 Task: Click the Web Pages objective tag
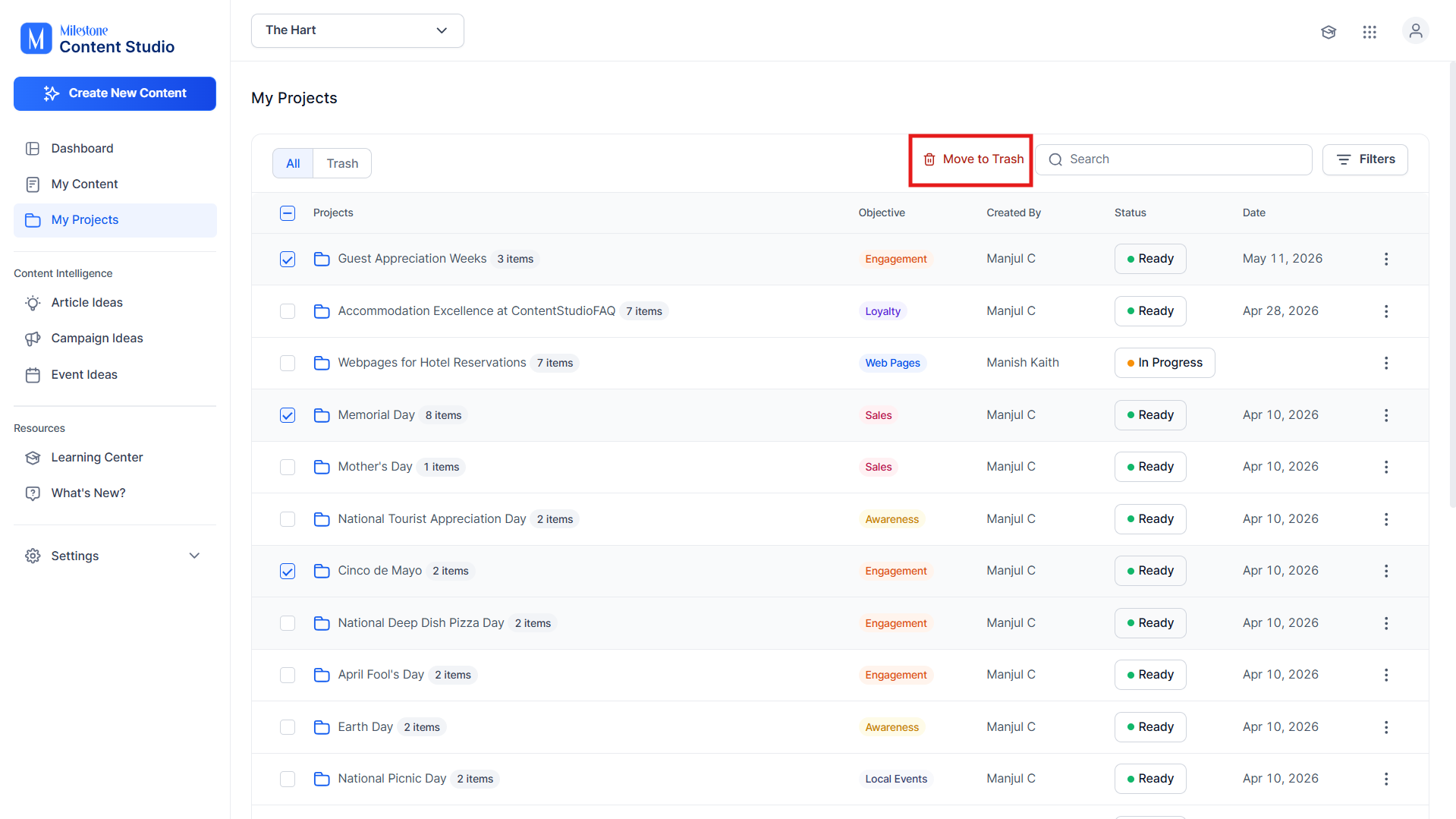click(x=893, y=363)
